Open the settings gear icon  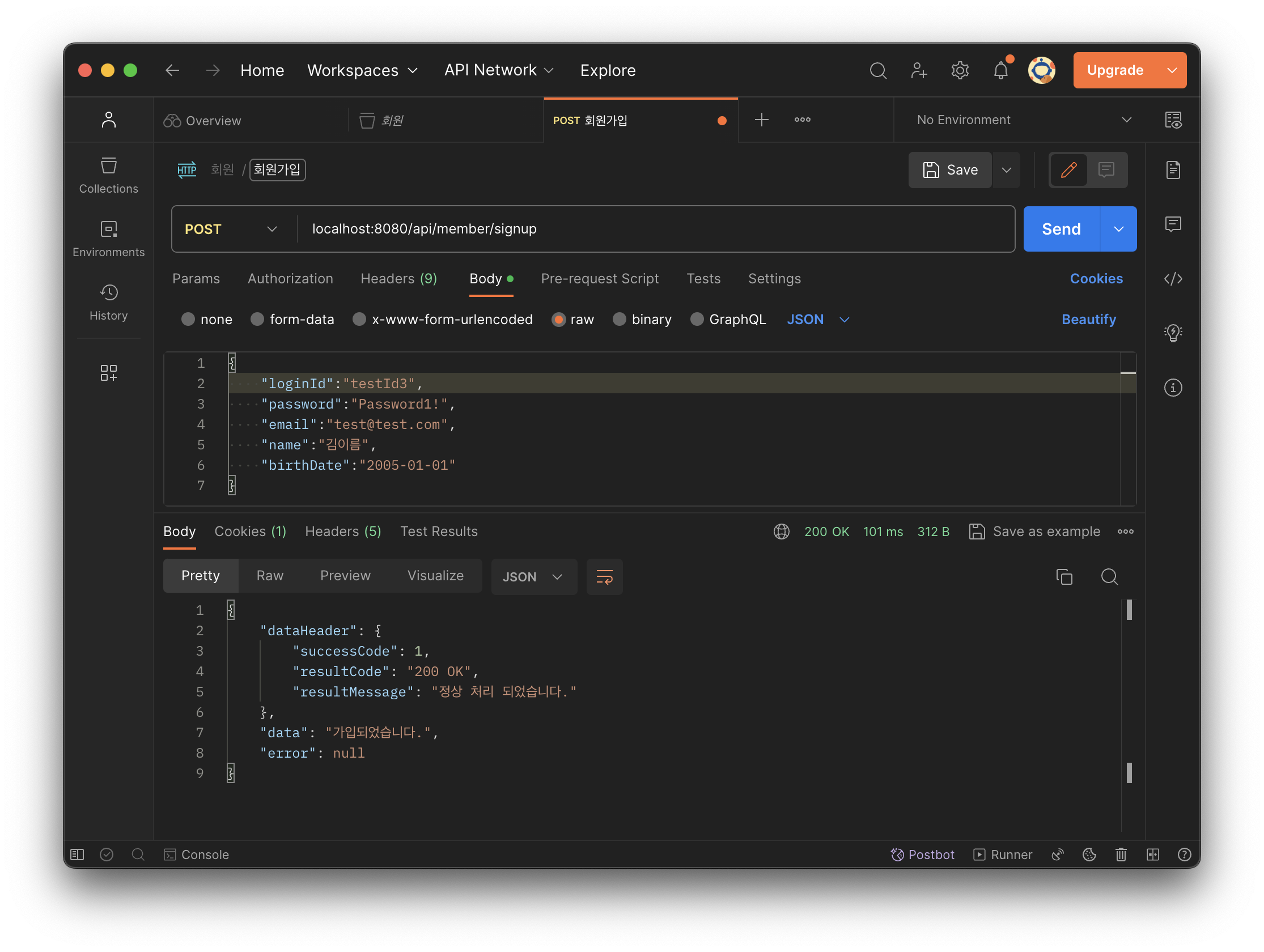(960, 70)
